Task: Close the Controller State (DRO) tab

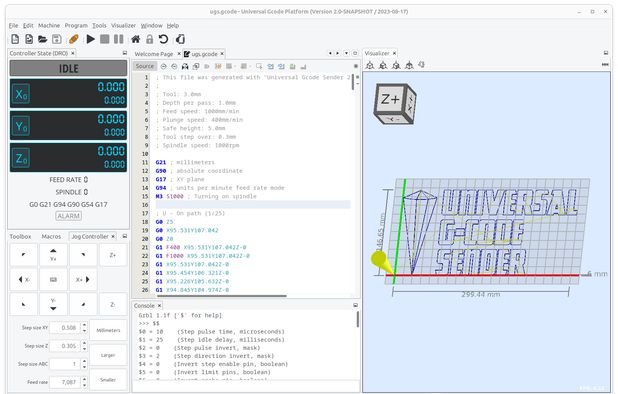Action: (73, 53)
